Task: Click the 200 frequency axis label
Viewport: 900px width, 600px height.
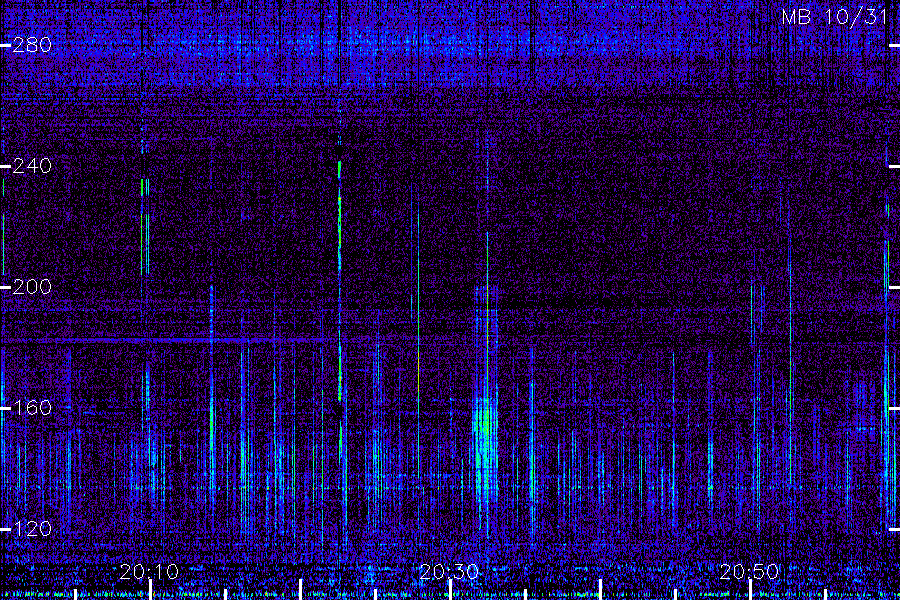Action: point(32,287)
